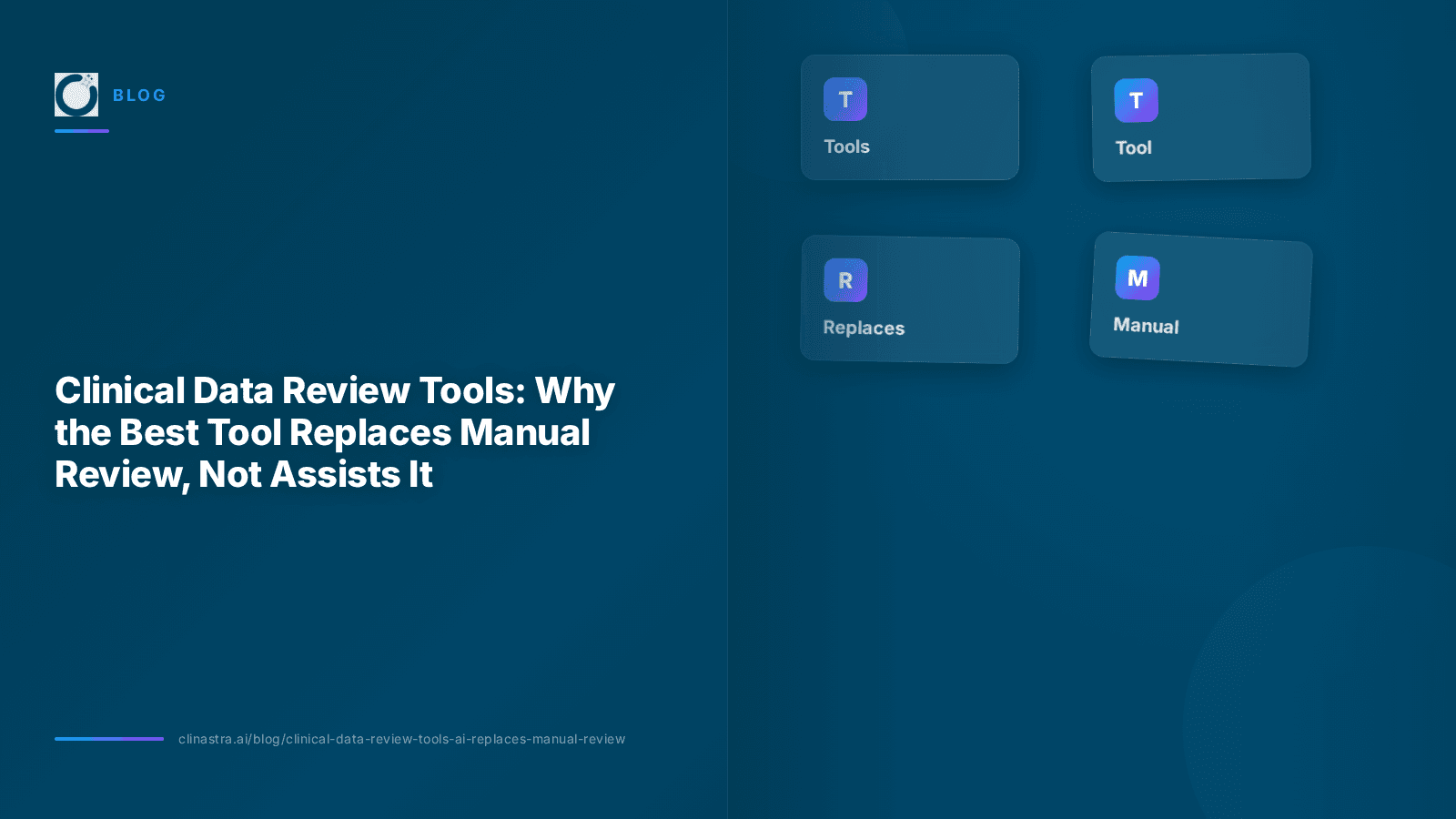Click the T icon on the Tools card
1456x819 pixels.
coord(845,99)
